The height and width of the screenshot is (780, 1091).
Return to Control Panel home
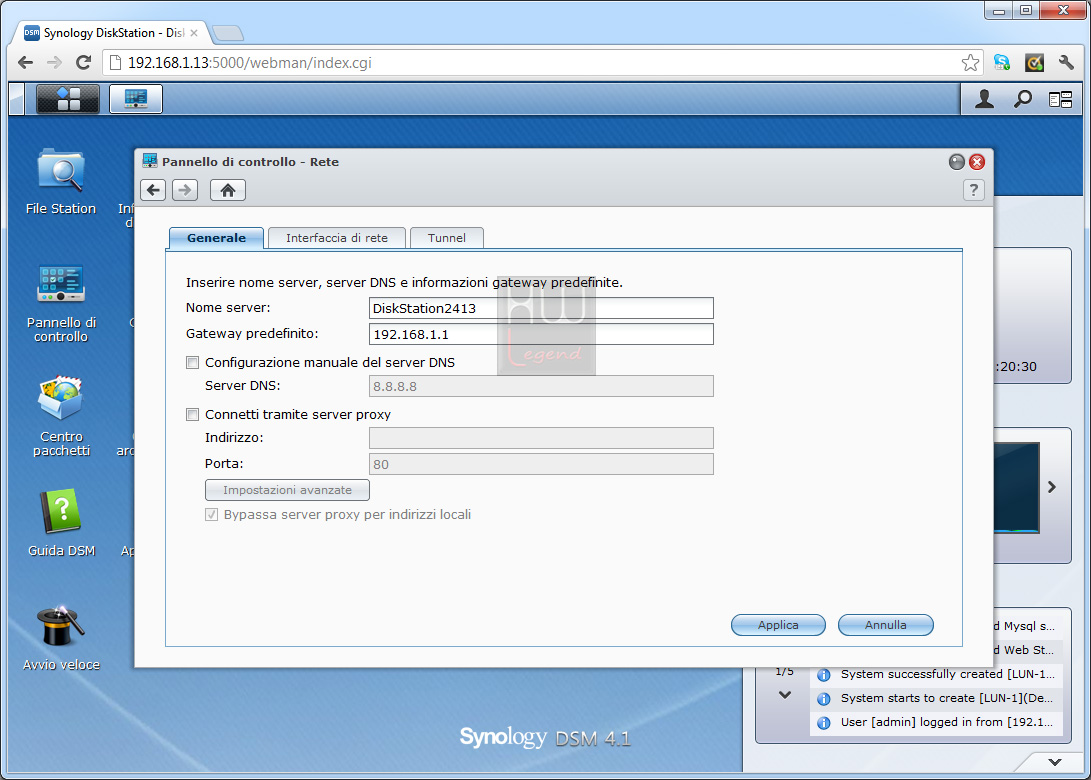tap(228, 190)
